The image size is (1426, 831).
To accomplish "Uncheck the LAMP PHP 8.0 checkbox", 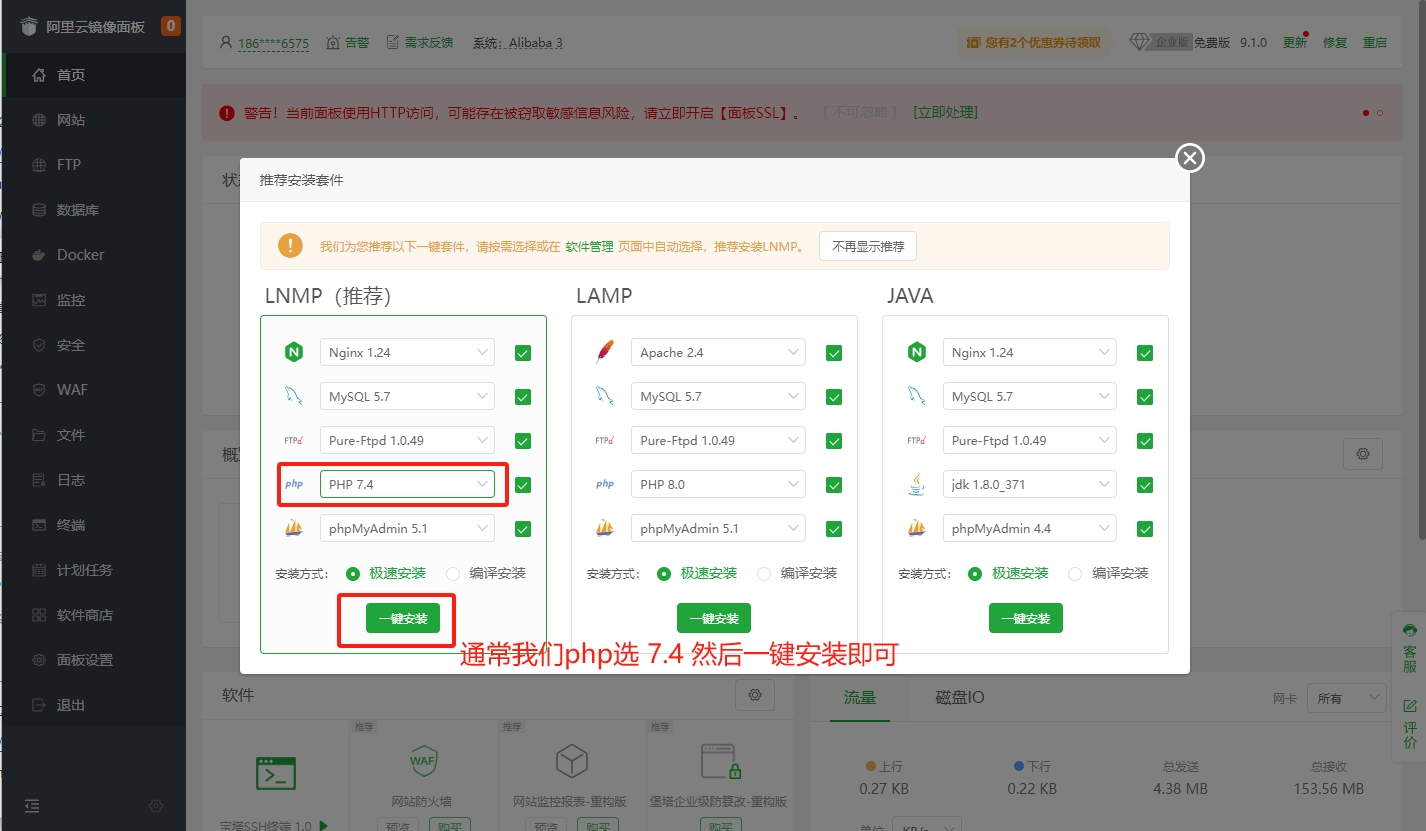I will [834, 485].
